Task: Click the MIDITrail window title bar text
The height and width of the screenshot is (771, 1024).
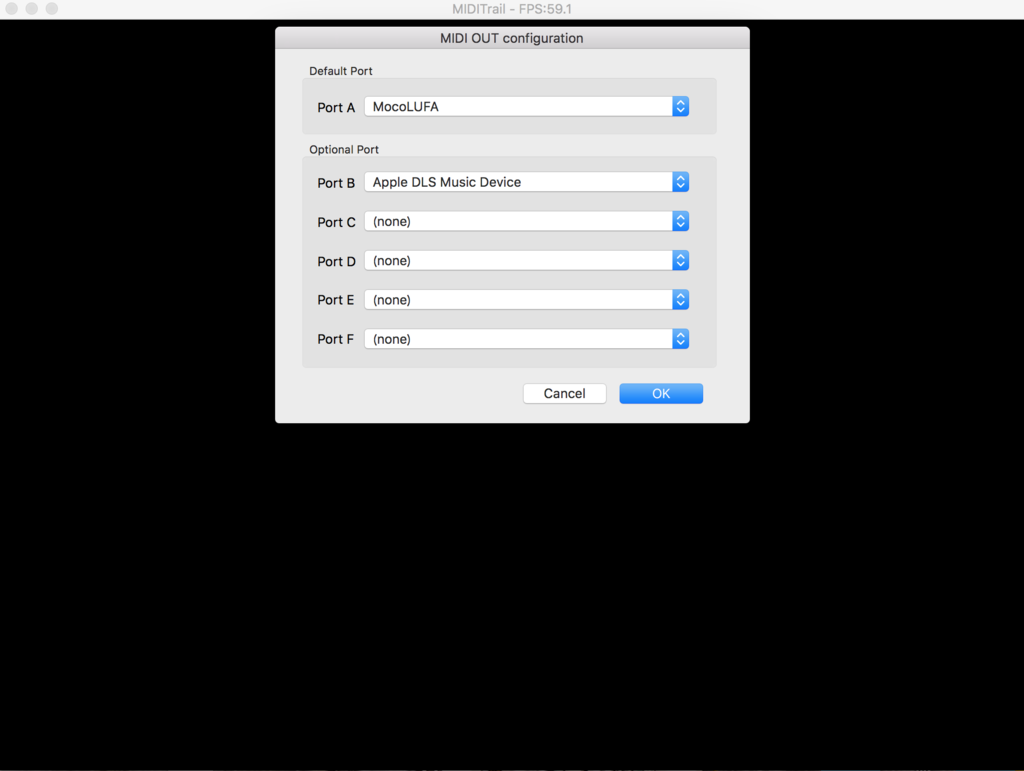Action: click(512, 9)
